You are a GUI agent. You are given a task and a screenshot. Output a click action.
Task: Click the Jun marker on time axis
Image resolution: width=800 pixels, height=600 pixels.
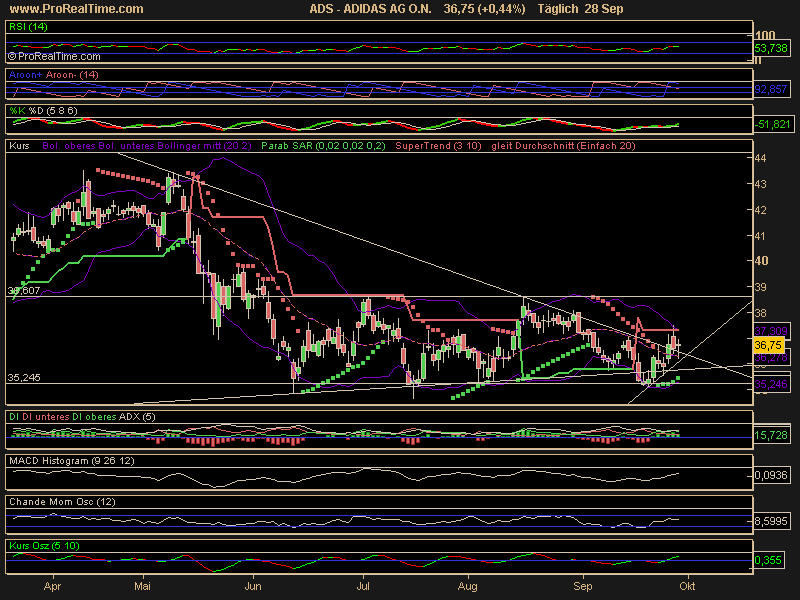tap(253, 586)
